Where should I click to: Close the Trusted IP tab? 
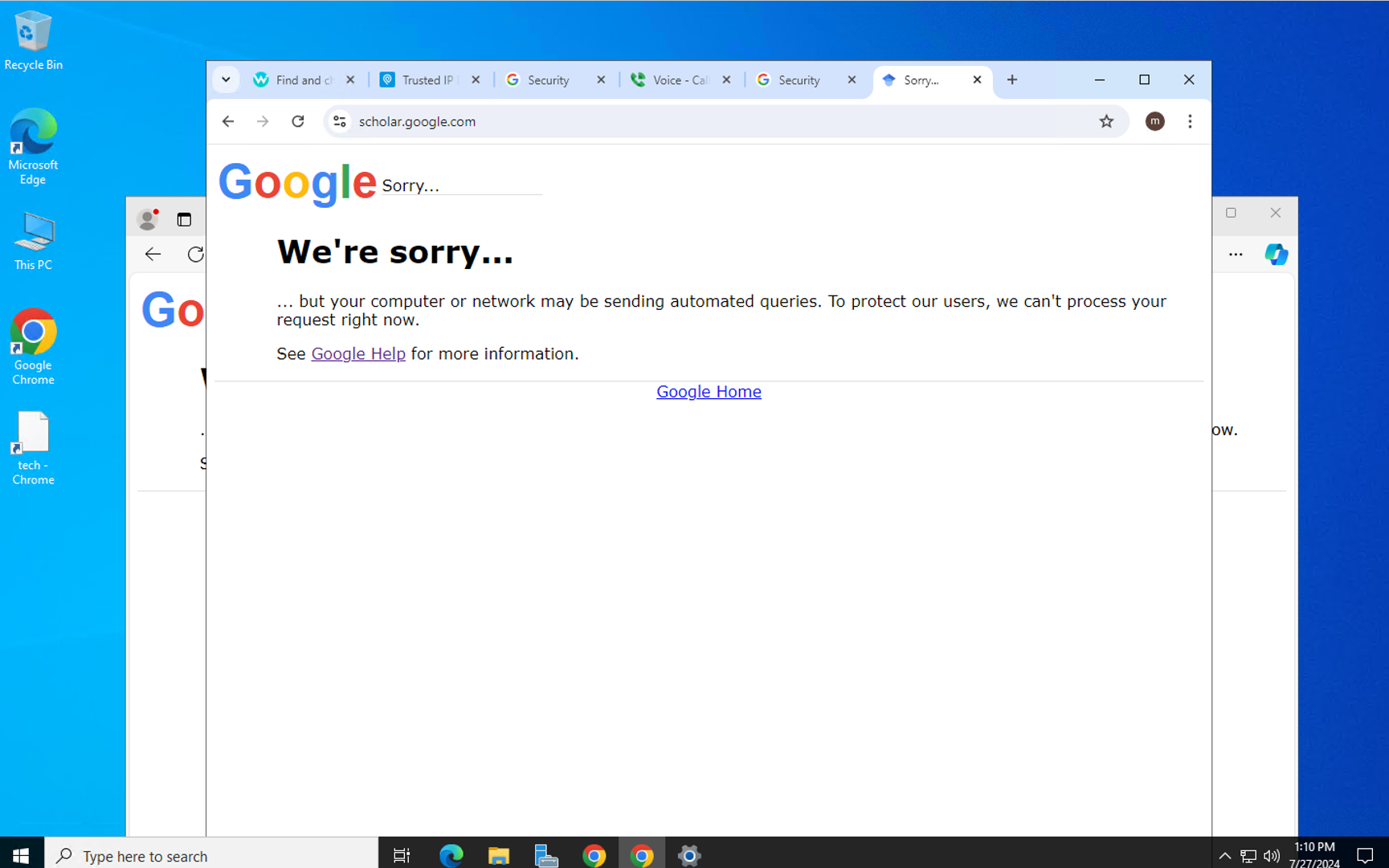click(x=476, y=79)
